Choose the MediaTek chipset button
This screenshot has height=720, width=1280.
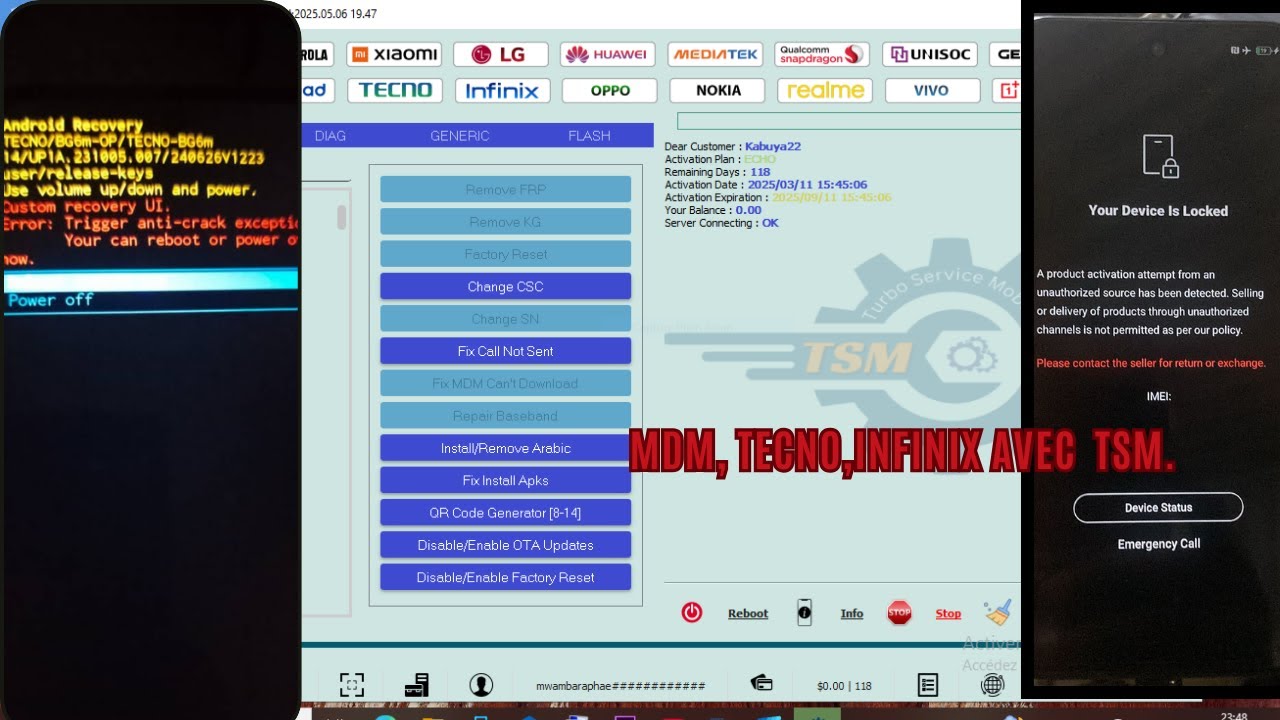tap(716, 54)
